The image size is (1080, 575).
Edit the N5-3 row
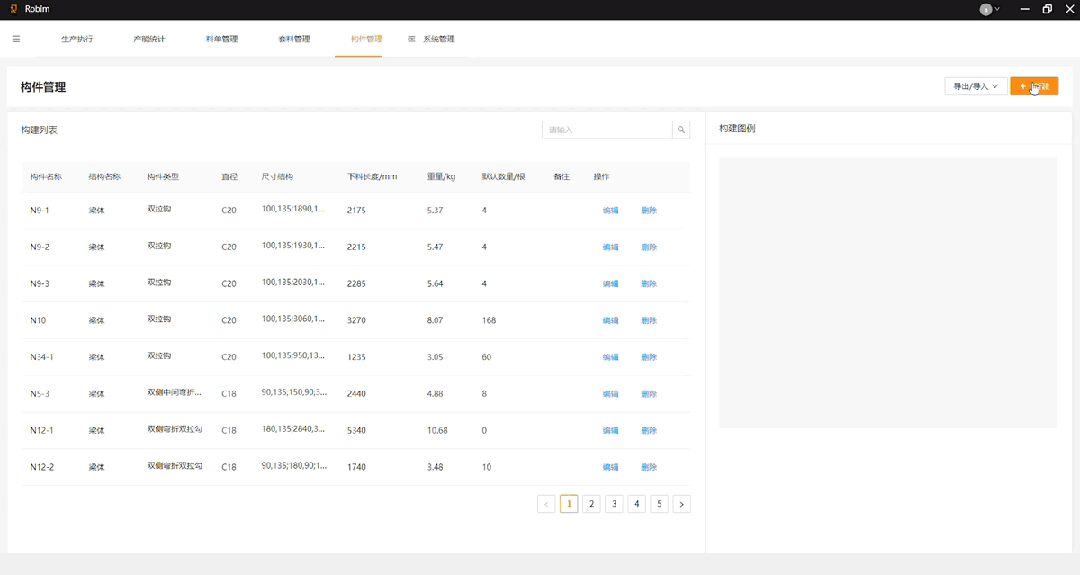(x=610, y=394)
